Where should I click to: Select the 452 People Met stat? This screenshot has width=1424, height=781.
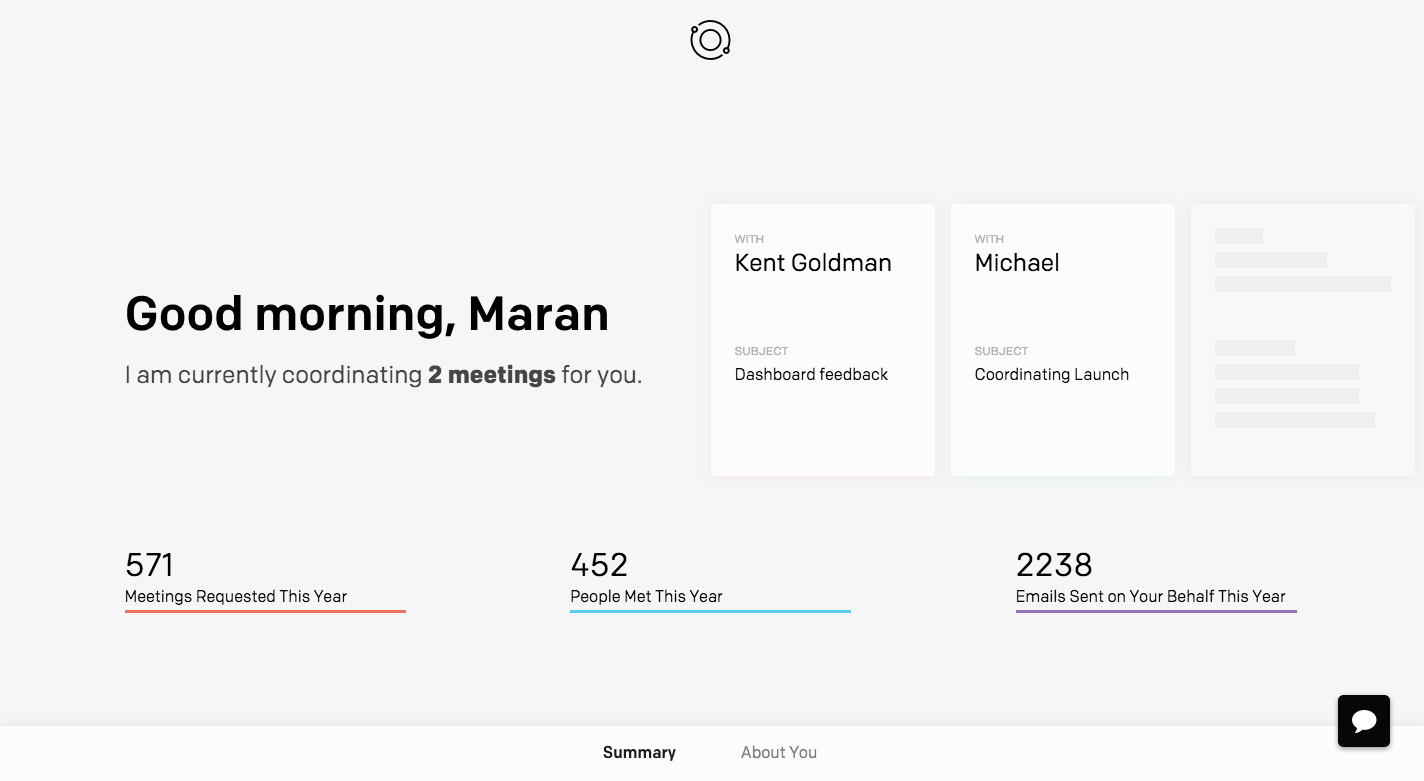[x=710, y=580]
